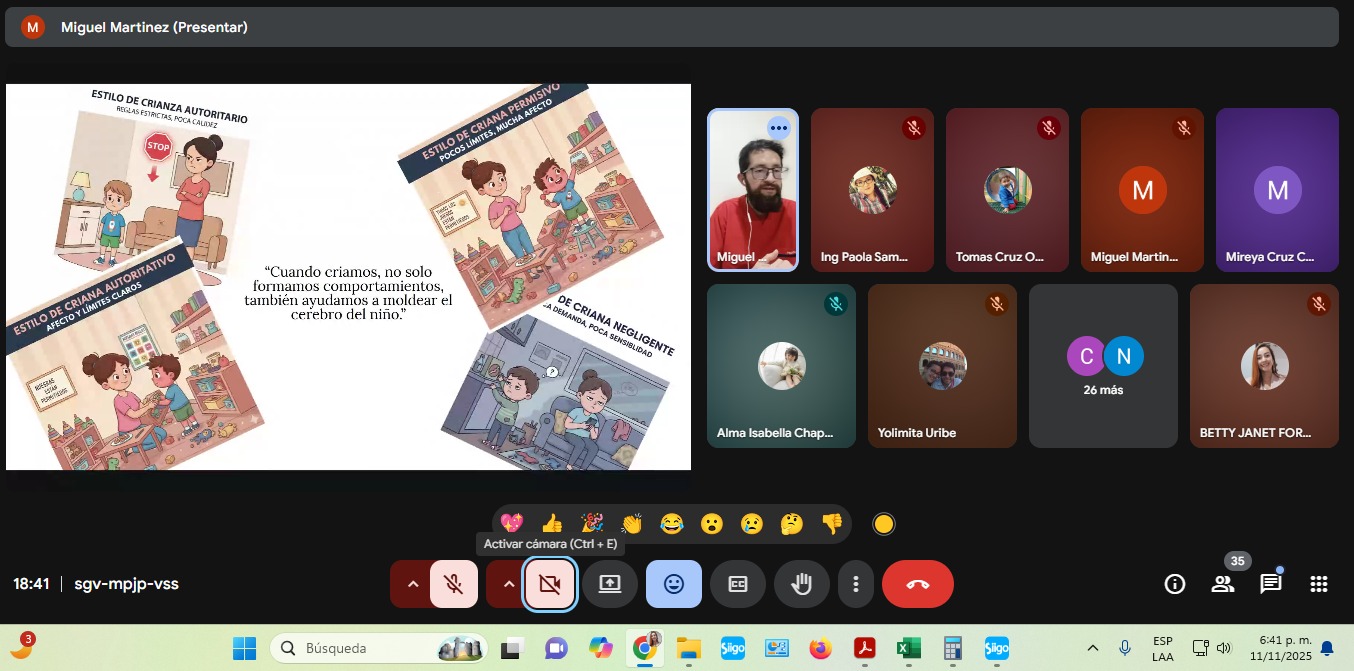Open File Explorer from taskbar
This screenshot has width=1354, height=671.
[x=688, y=648]
